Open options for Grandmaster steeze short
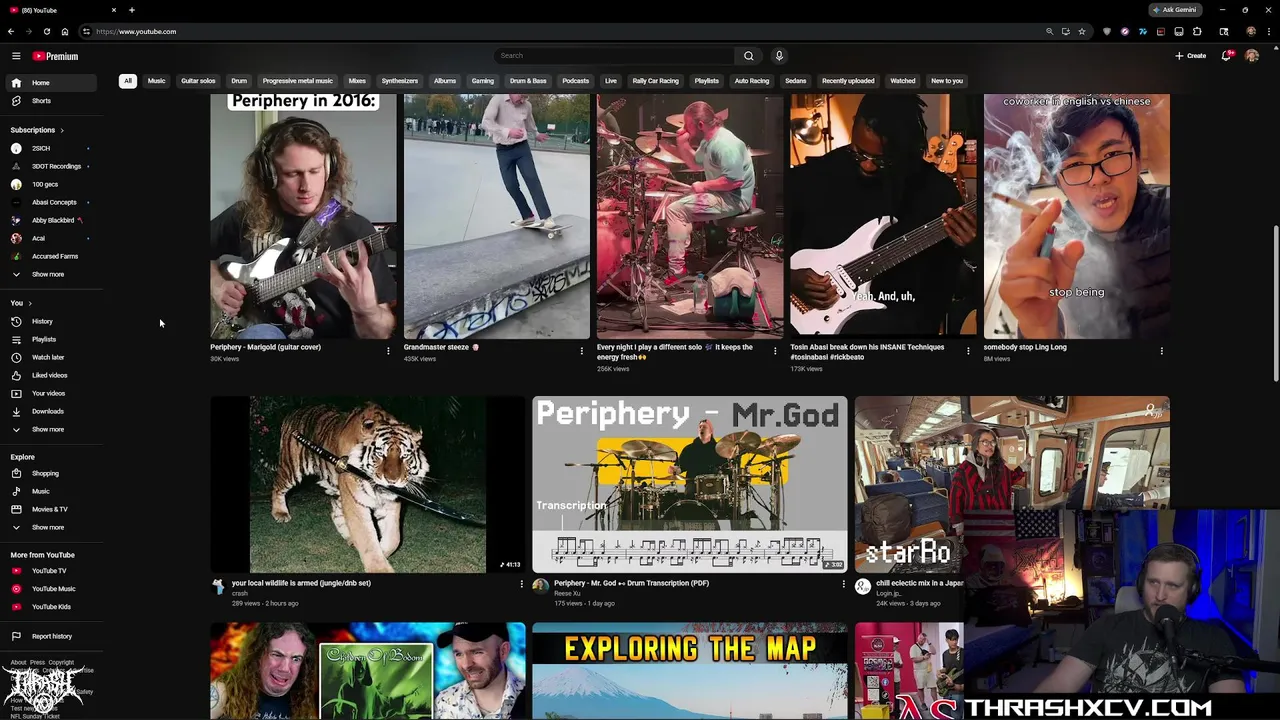 coord(581,351)
